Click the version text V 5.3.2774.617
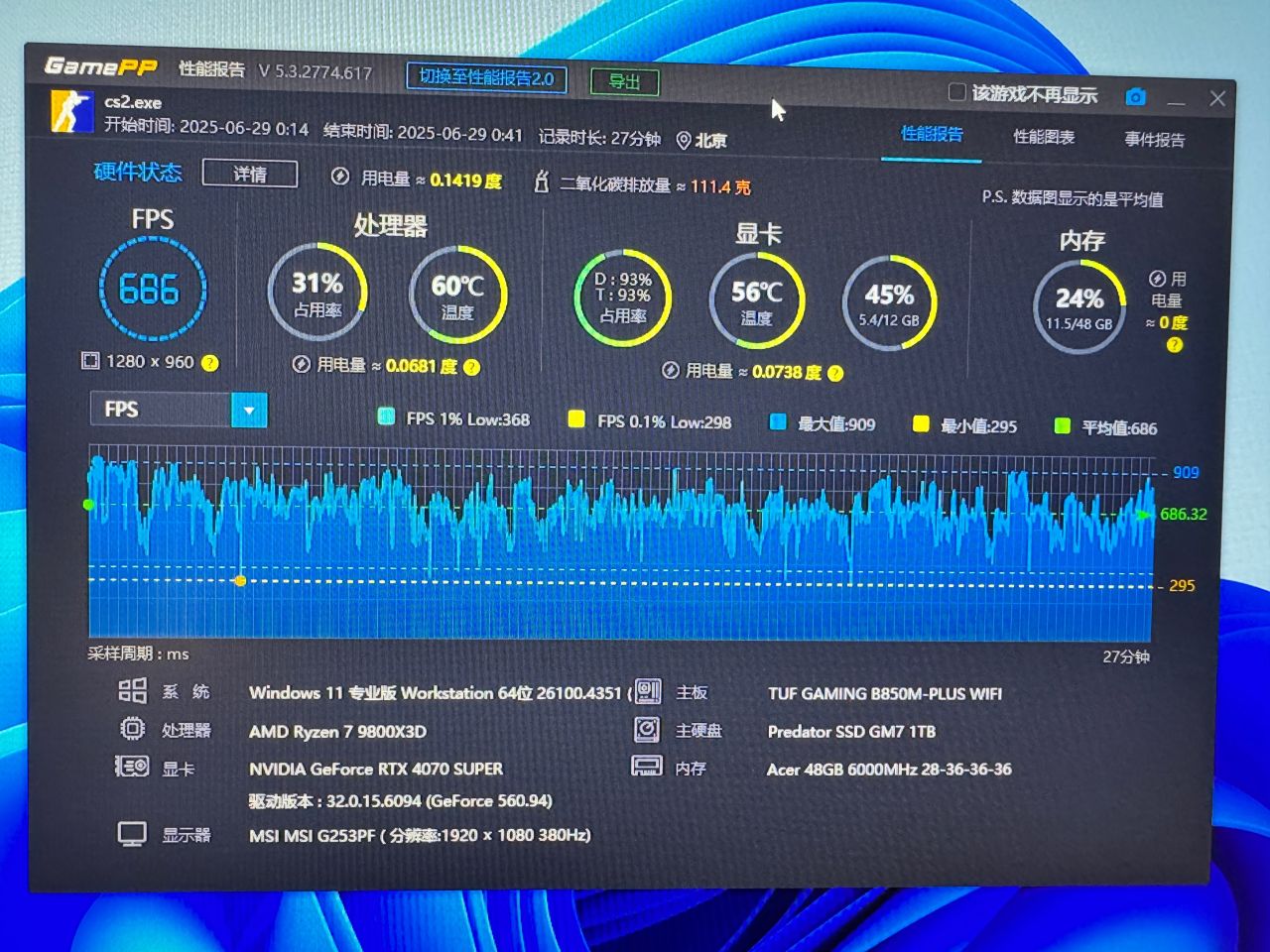 click(x=316, y=72)
